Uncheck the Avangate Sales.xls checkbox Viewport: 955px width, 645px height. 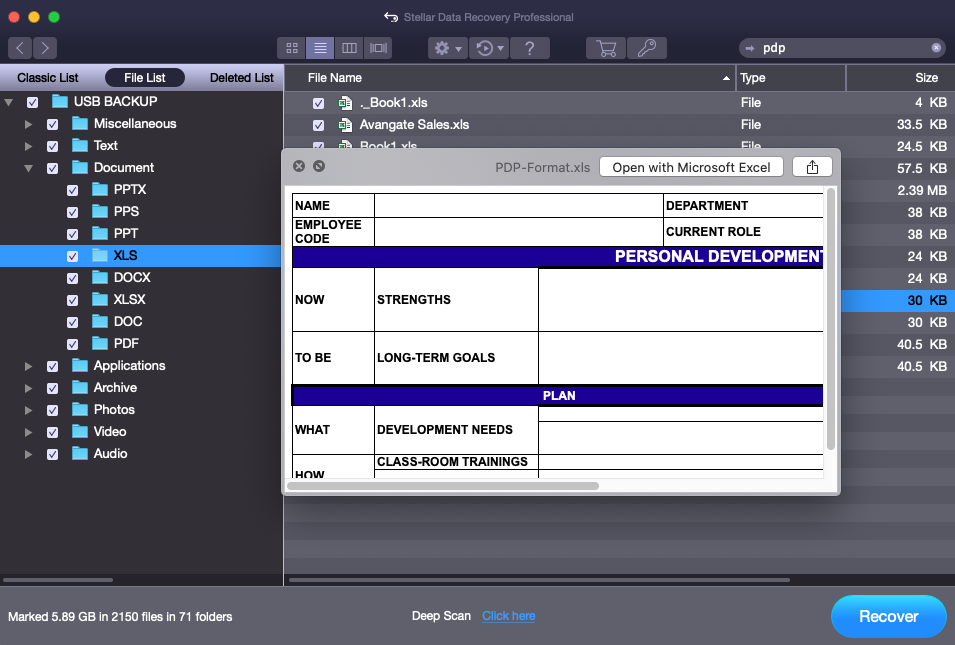[319, 125]
